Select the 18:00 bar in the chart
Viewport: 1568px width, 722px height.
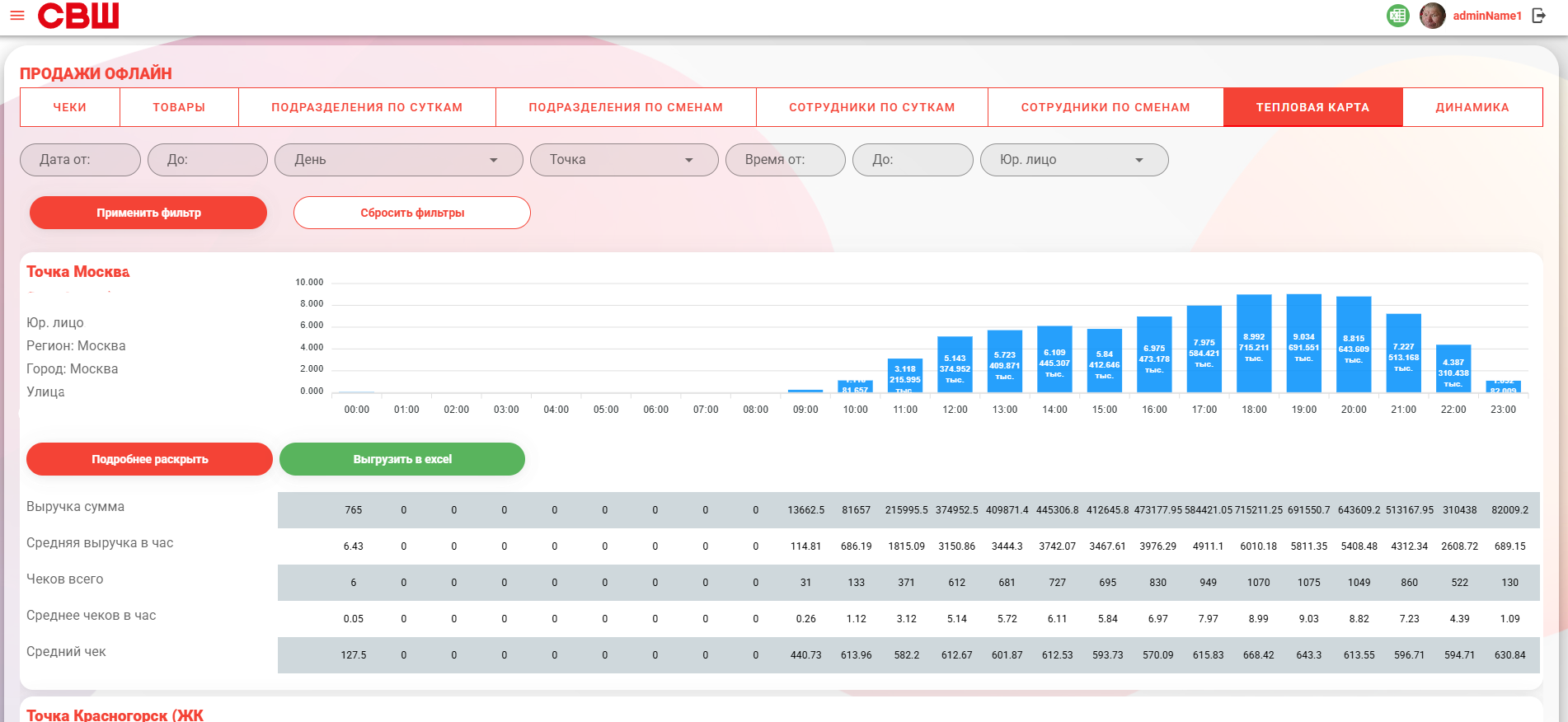click(1254, 343)
